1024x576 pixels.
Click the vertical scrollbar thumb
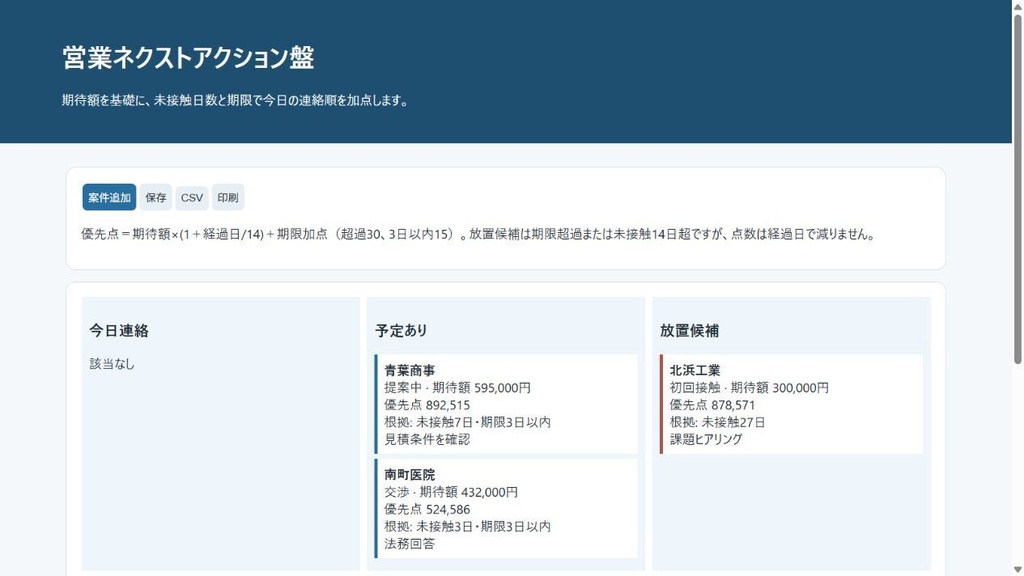click(1017, 189)
